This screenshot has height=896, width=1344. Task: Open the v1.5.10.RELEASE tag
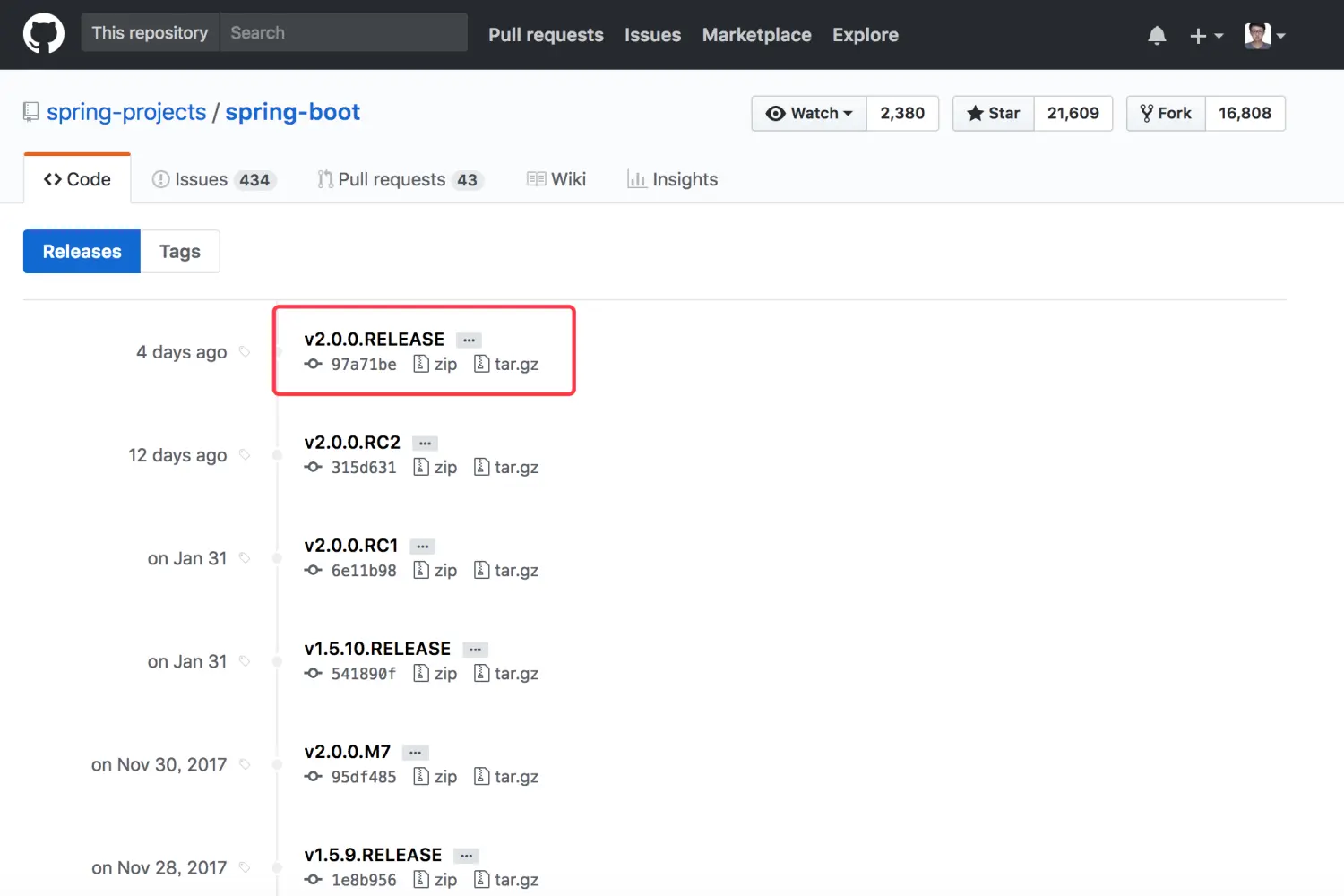pyautogui.click(x=377, y=648)
